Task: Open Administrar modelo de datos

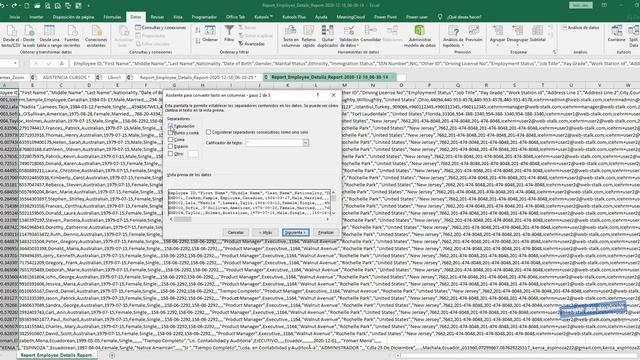Action: 420,36
